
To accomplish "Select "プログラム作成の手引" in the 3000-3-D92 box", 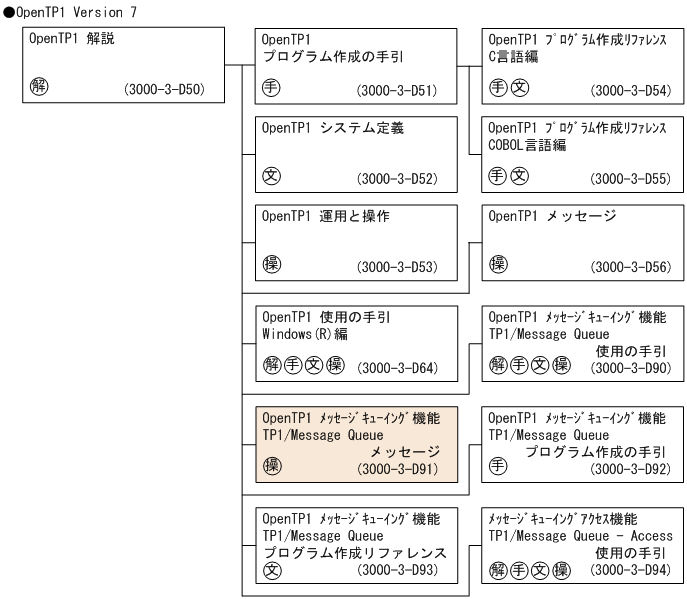I will click(595, 452).
